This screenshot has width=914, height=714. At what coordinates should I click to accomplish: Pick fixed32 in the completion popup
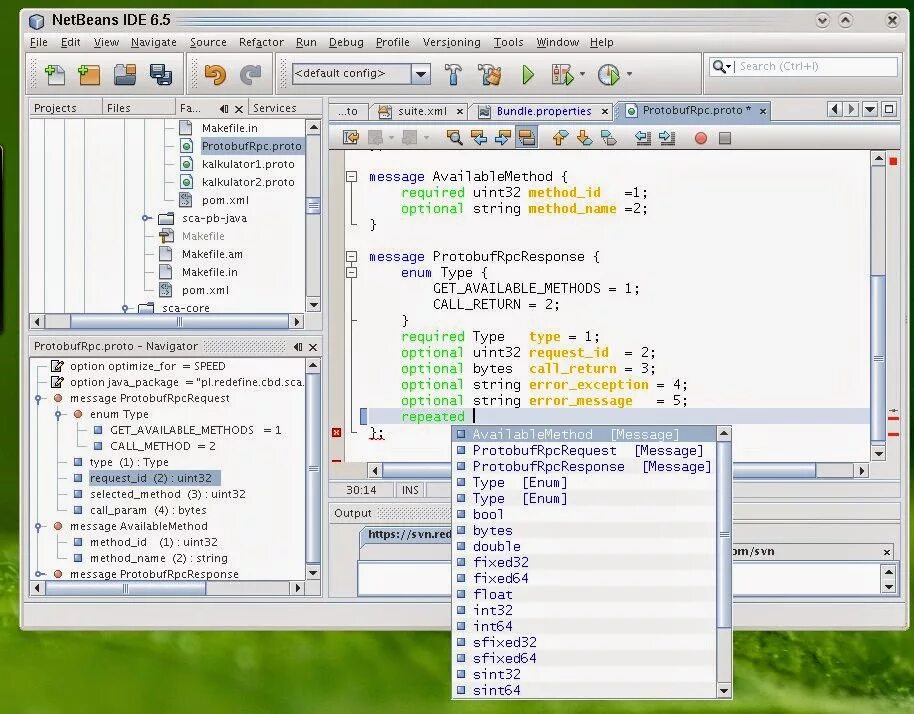(x=585, y=562)
